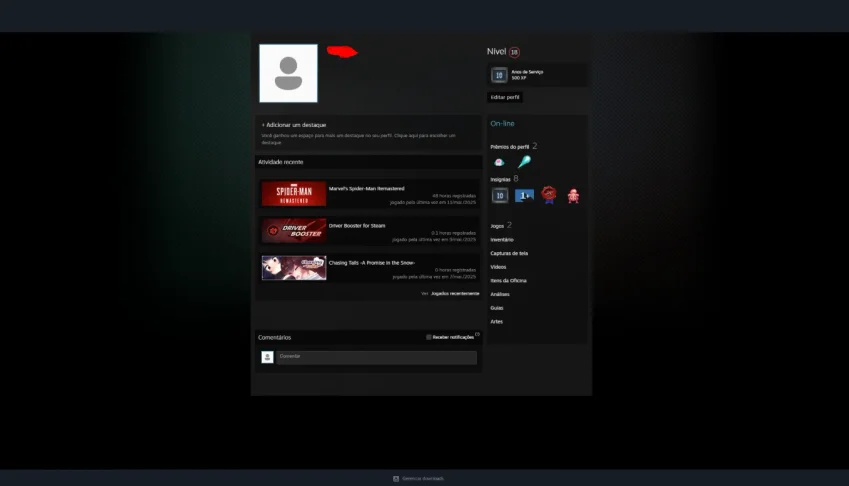Click the Editar perfil button
Screen dimensions: 849x486
505,97
